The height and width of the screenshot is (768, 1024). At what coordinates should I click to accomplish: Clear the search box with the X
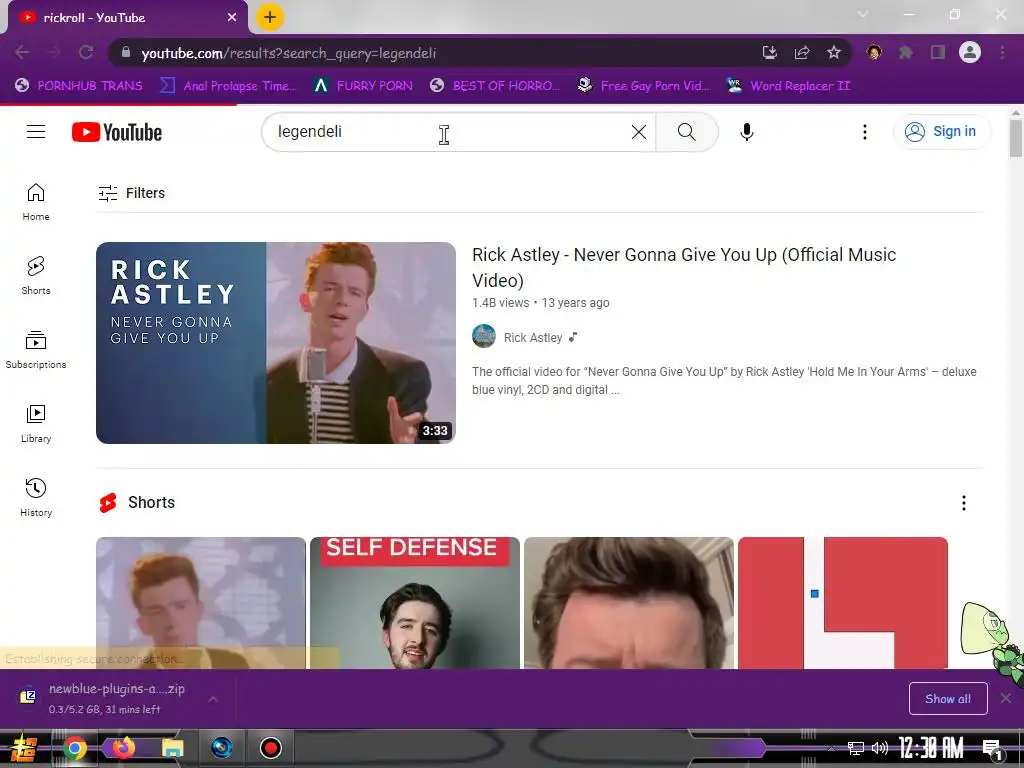coord(639,132)
